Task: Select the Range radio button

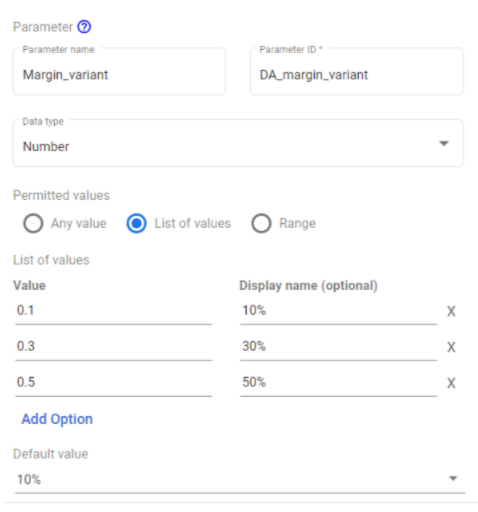Action: click(261, 223)
